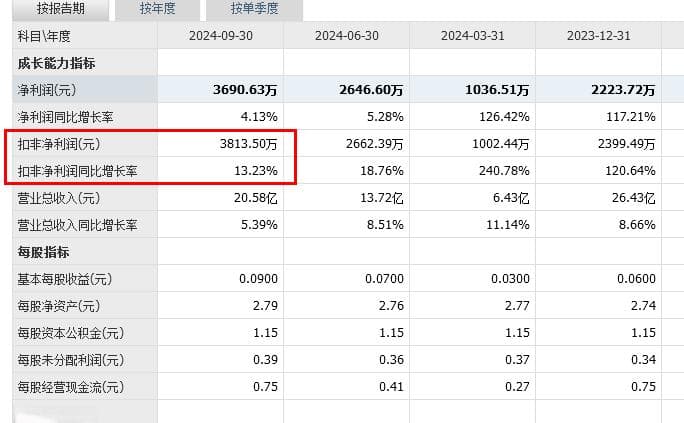Select growth rate cell 117.21%
Image resolution: width=684 pixels, height=423 pixels.
tap(631, 117)
